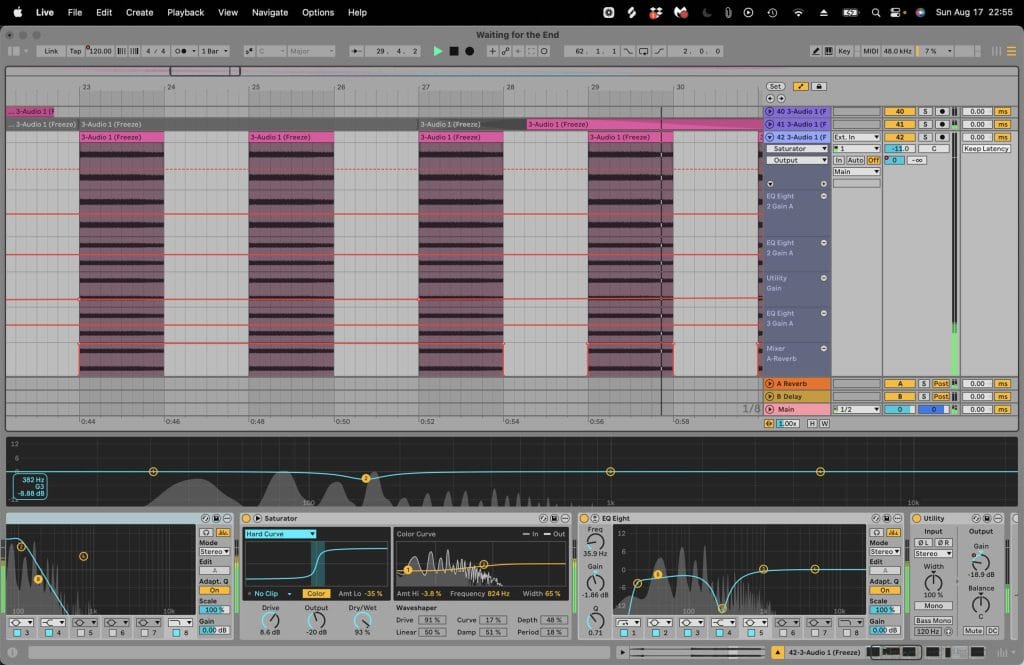Viewport: 1024px width, 665px height.
Task: Open the Create menu
Action: (139, 12)
